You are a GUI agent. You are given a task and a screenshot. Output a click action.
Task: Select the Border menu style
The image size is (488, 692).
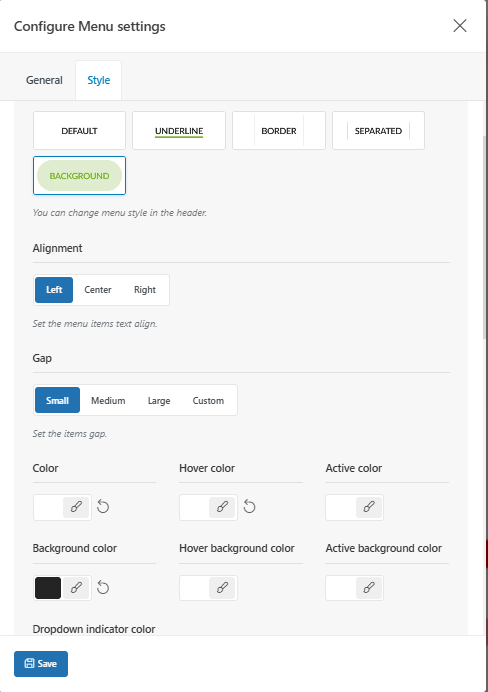pos(279,131)
